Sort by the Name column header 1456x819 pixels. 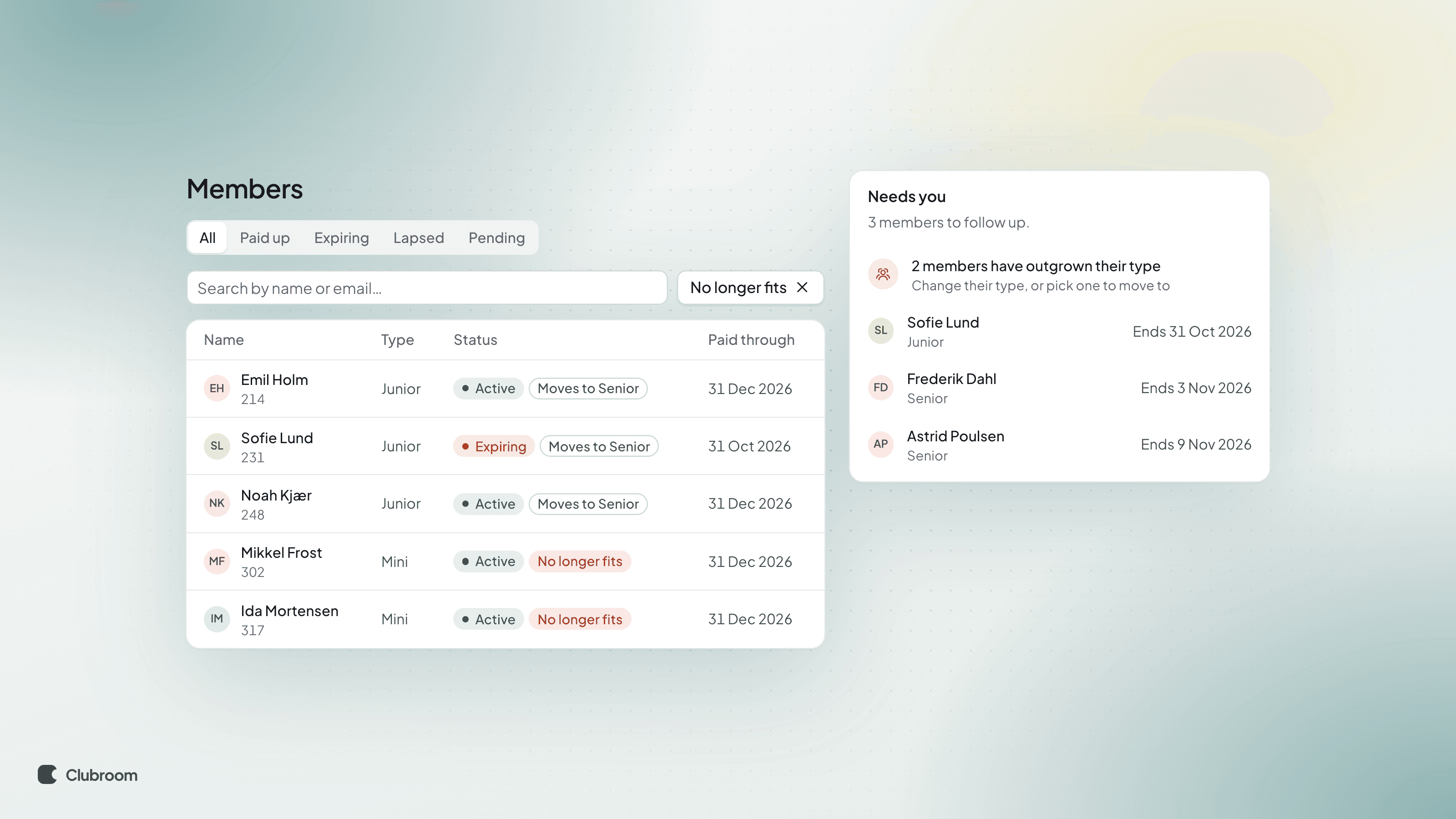coord(224,340)
